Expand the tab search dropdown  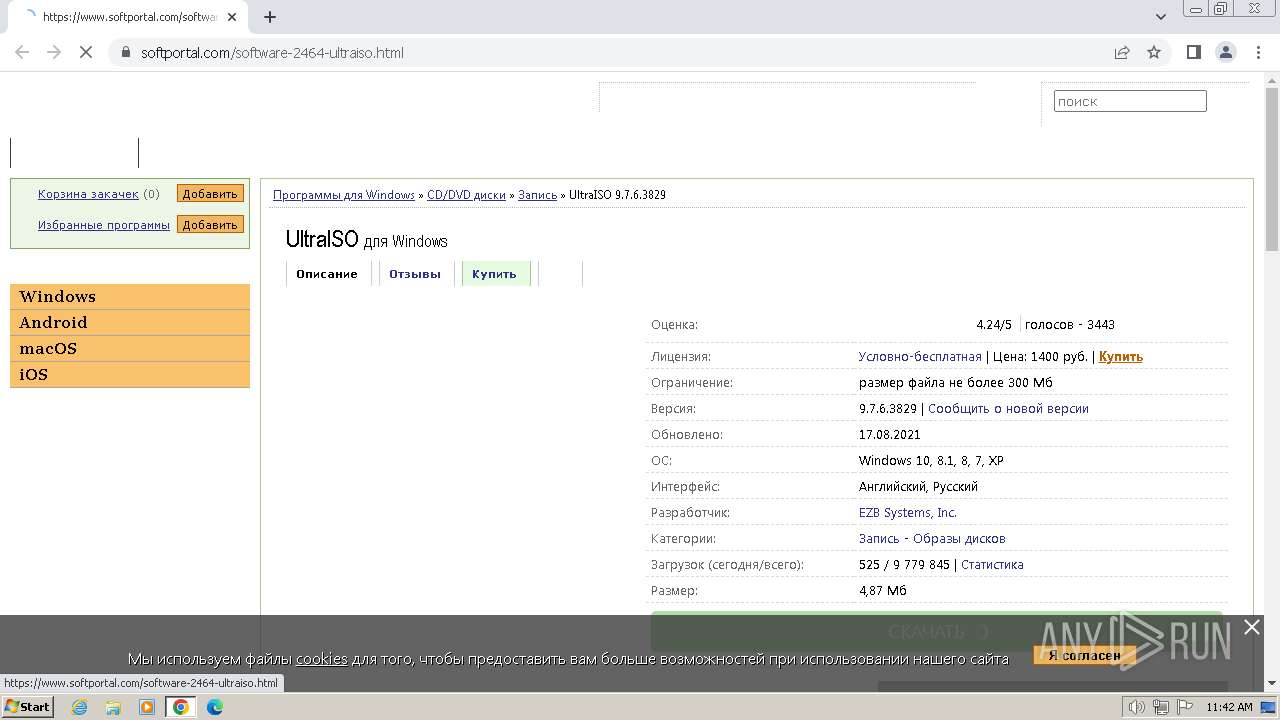pyautogui.click(x=1161, y=17)
